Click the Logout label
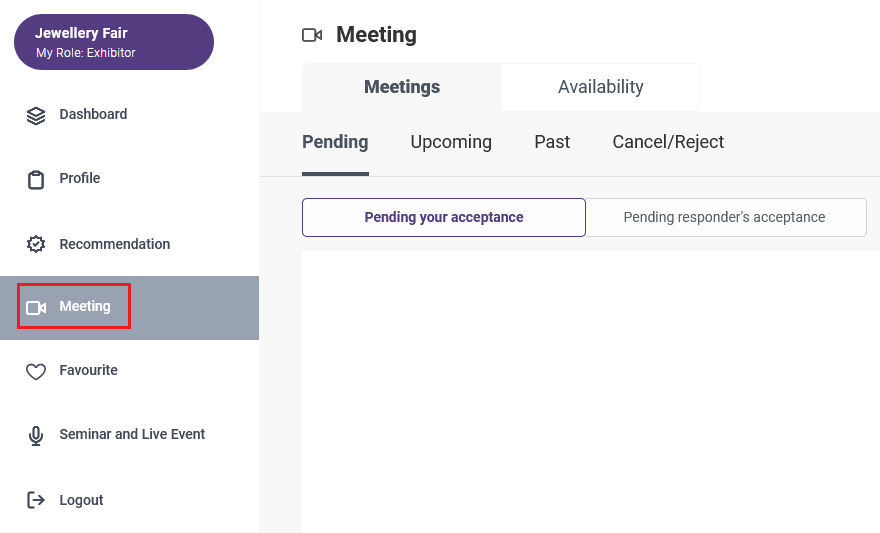This screenshot has height=533, width=880. coord(81,500)
